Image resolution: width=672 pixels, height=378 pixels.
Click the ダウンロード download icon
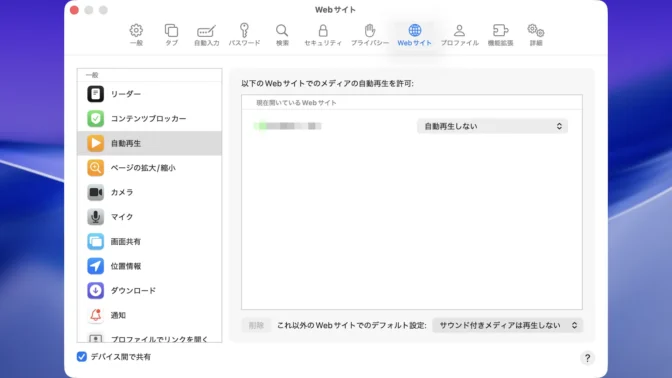coord(96,291)
